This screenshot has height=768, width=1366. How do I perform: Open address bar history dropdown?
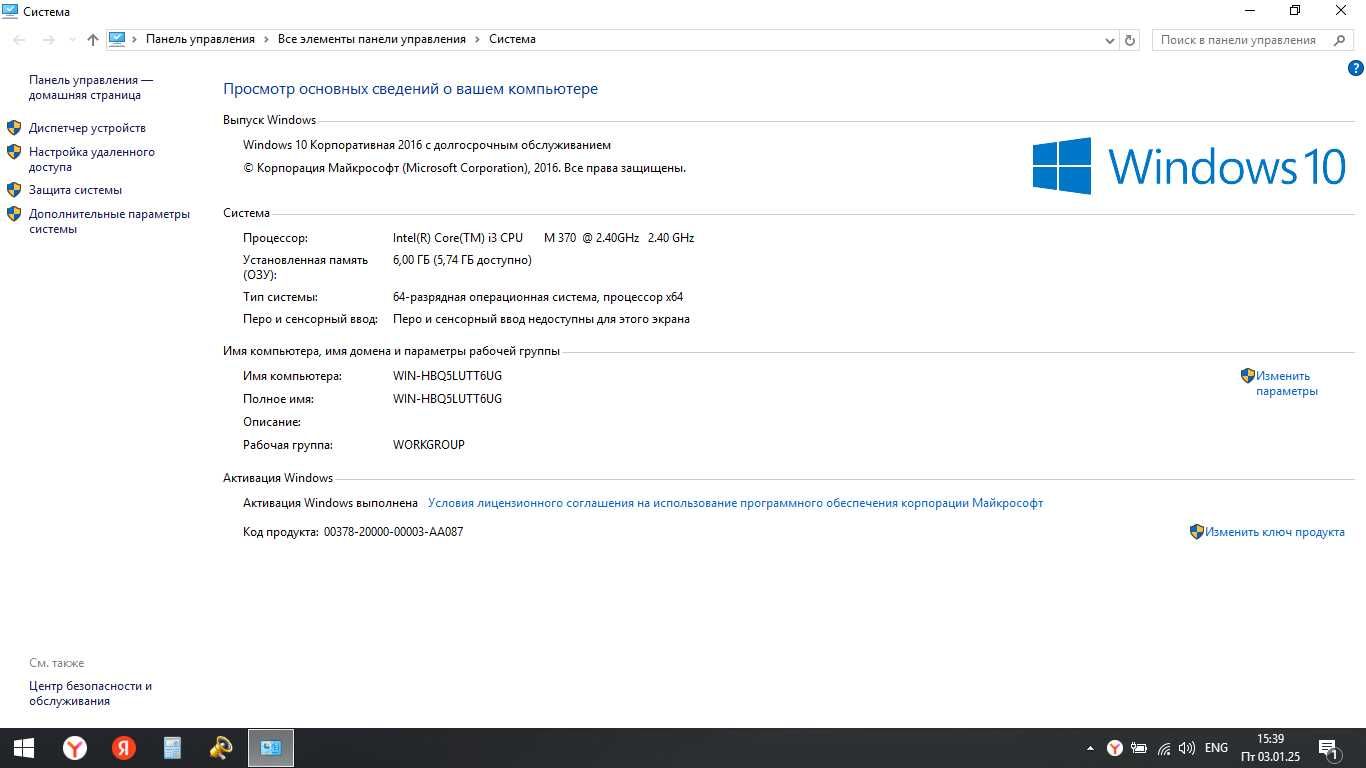click(1110, 40)
